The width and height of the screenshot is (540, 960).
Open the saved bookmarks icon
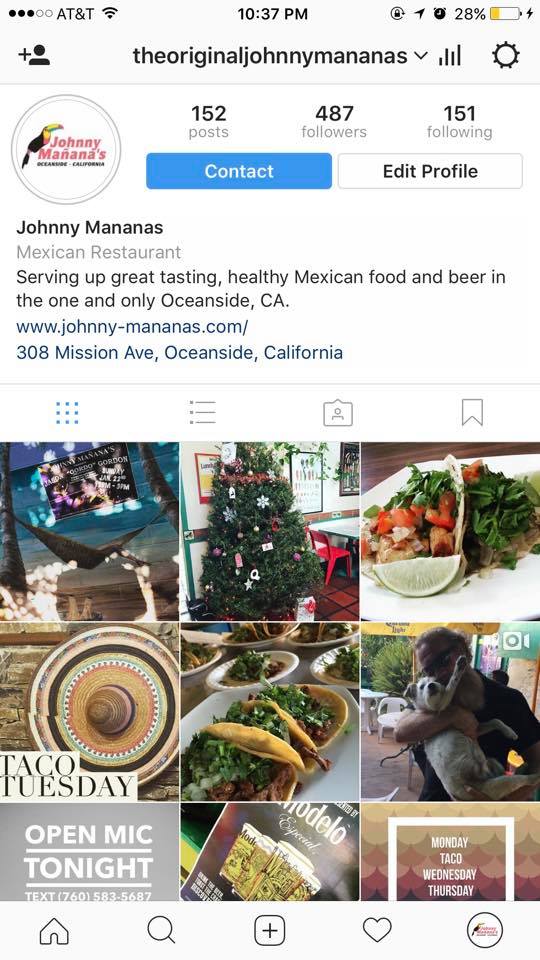(472, 413)
